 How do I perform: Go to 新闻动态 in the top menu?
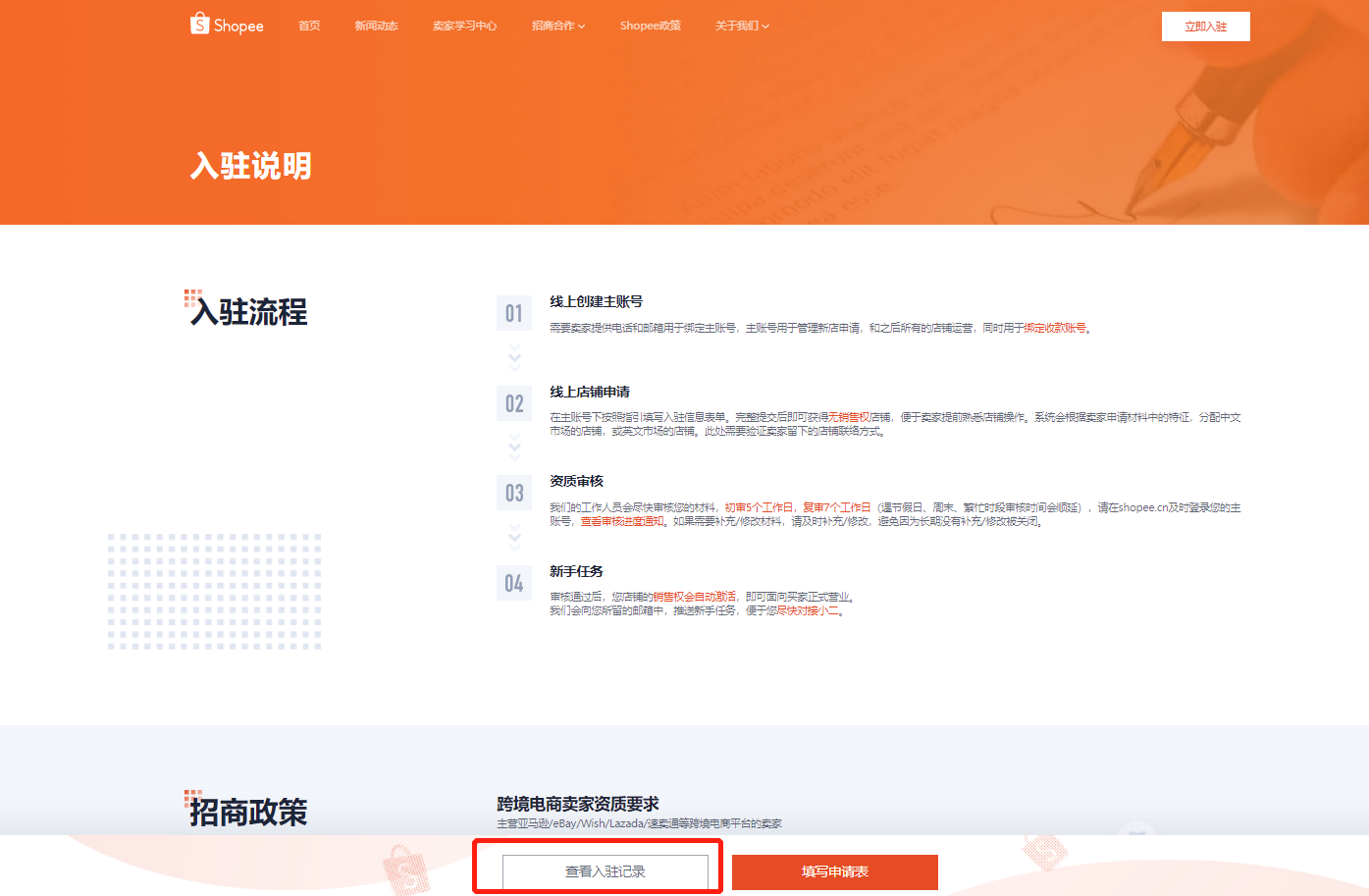376,26
